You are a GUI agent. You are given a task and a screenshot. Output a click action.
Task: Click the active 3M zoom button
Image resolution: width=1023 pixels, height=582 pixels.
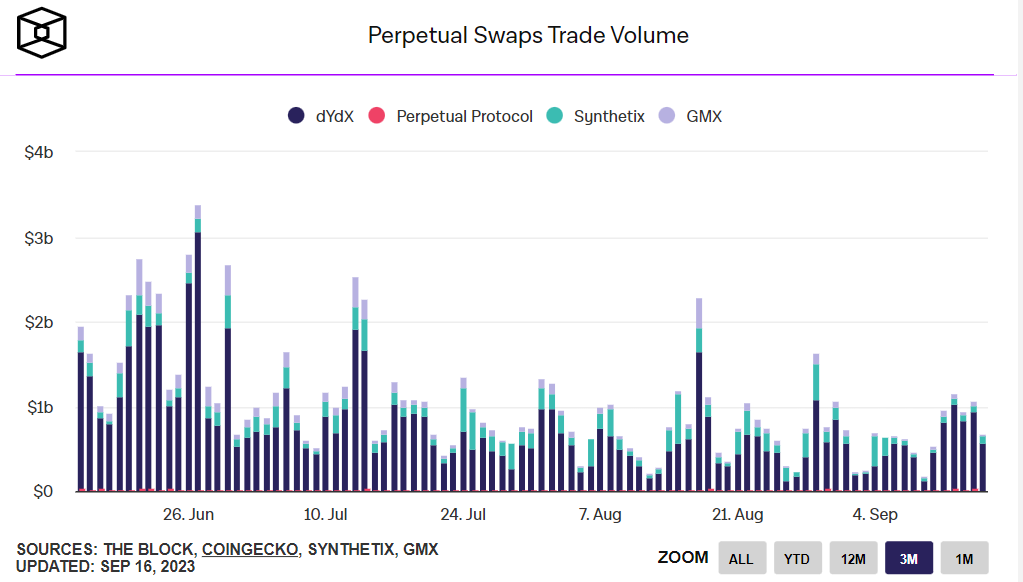pos(908,557)
